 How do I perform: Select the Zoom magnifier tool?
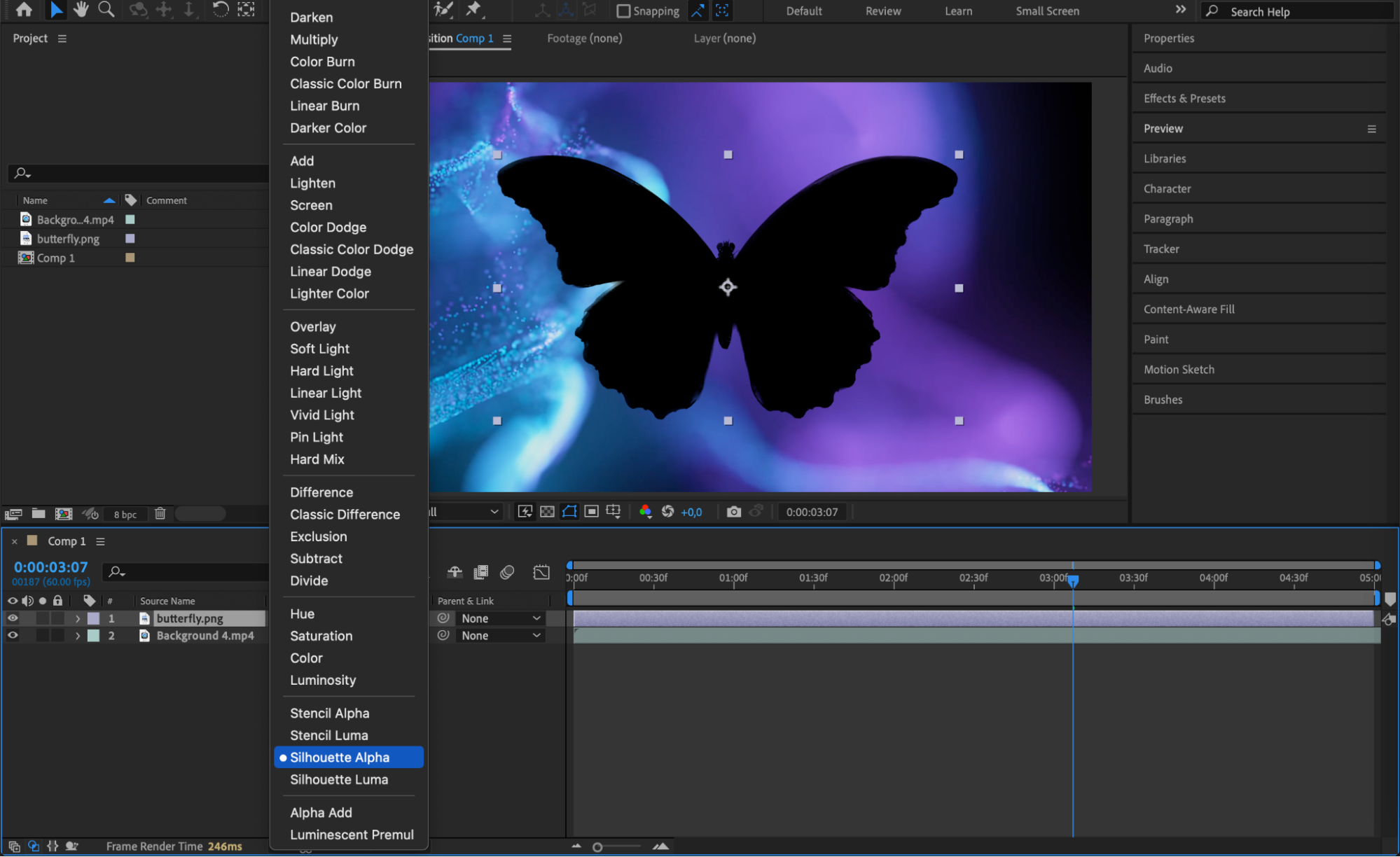pos(106,10)
